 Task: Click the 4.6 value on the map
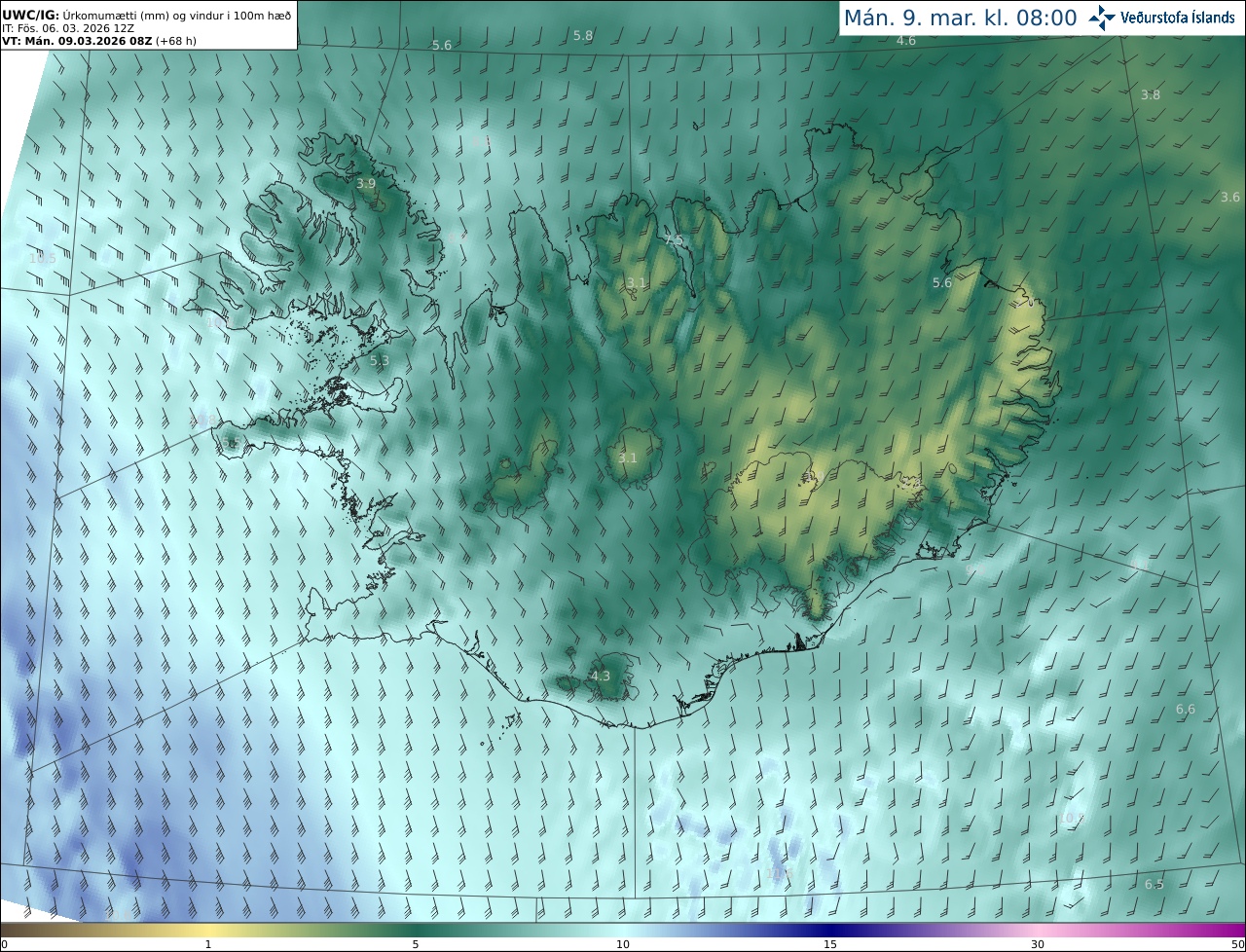[906, 40]
